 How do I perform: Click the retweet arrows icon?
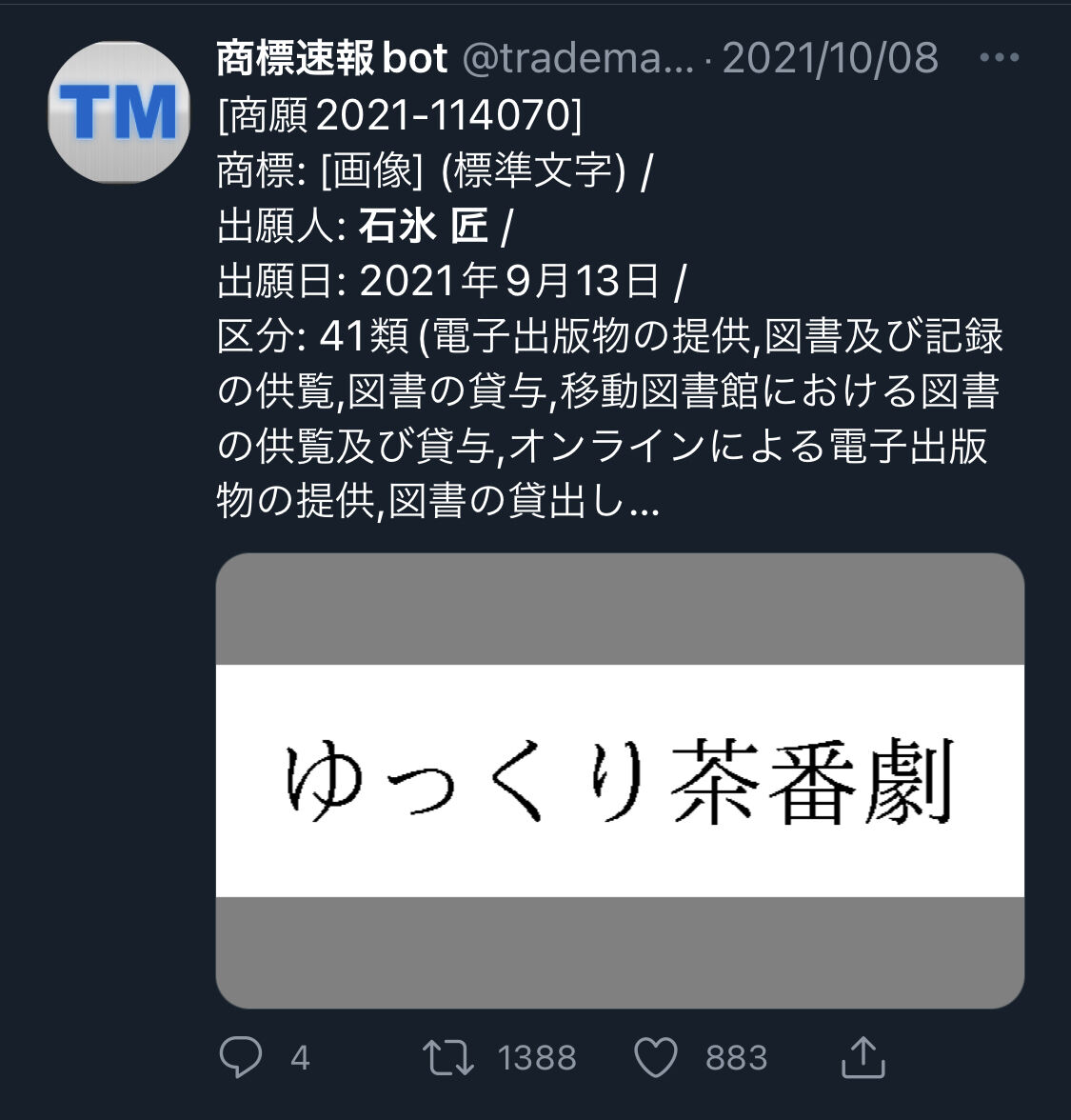click(x=447, y=1058)
